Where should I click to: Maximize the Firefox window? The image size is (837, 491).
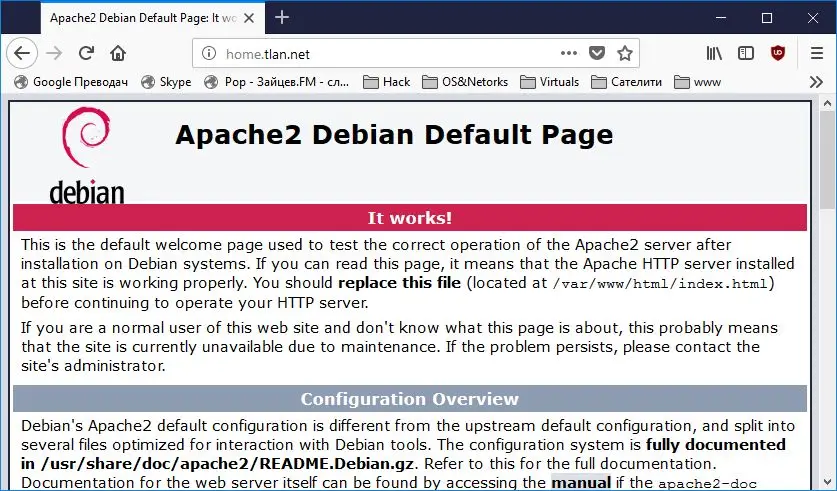click(x=767, y=18)
